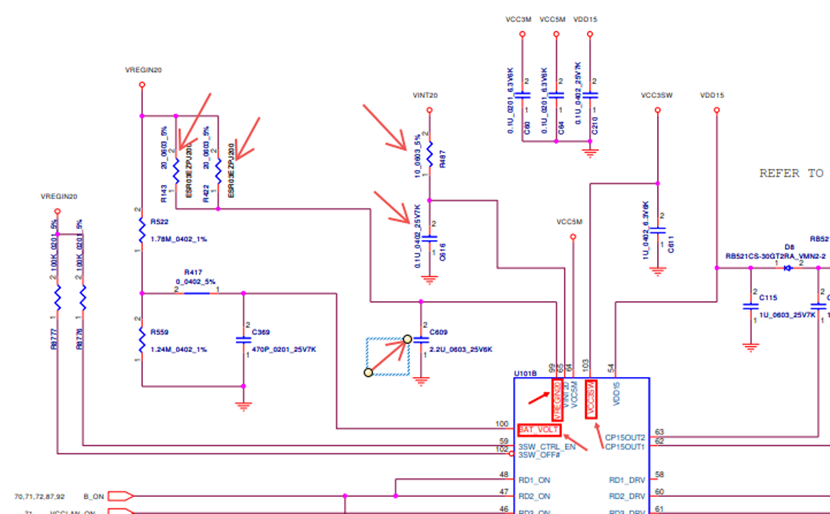Click the horizontal R417 resistor
This screenshot has height=514, width=830.
[196, 293]
